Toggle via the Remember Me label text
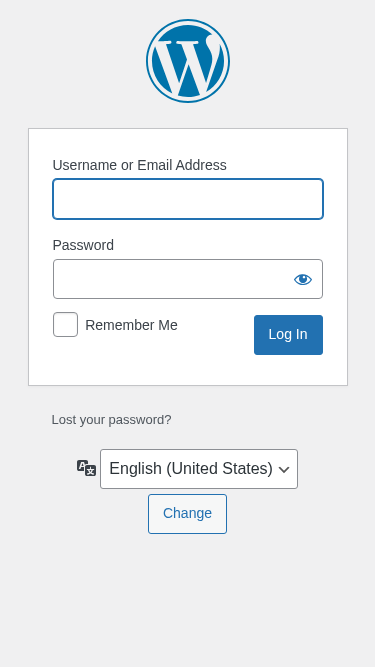Screen dimensions: 375x667 point(131,325)
